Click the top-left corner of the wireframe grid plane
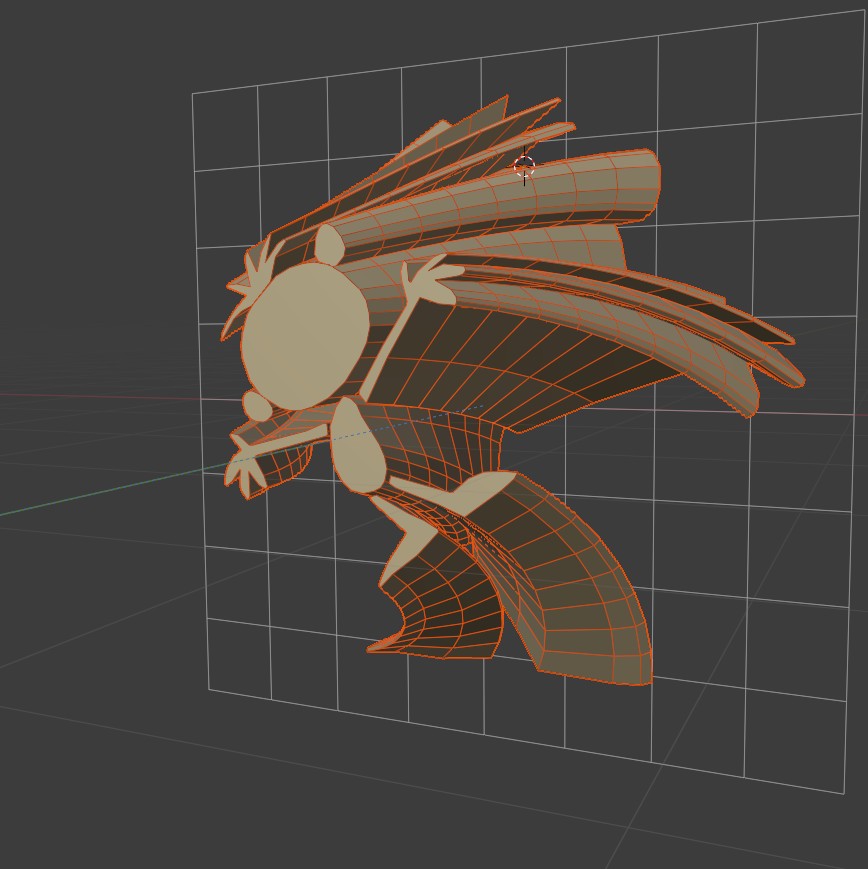868x869 pixels. [193, 95]
